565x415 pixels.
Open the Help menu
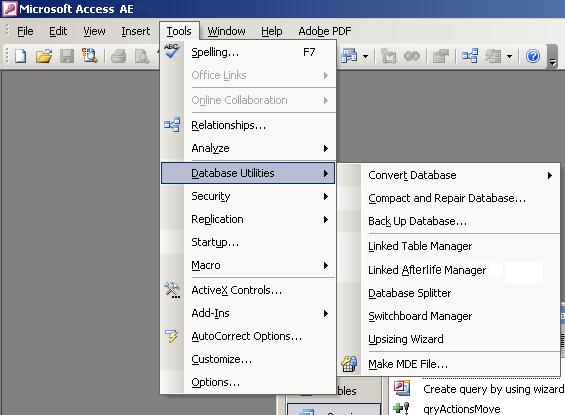(272, 31)
